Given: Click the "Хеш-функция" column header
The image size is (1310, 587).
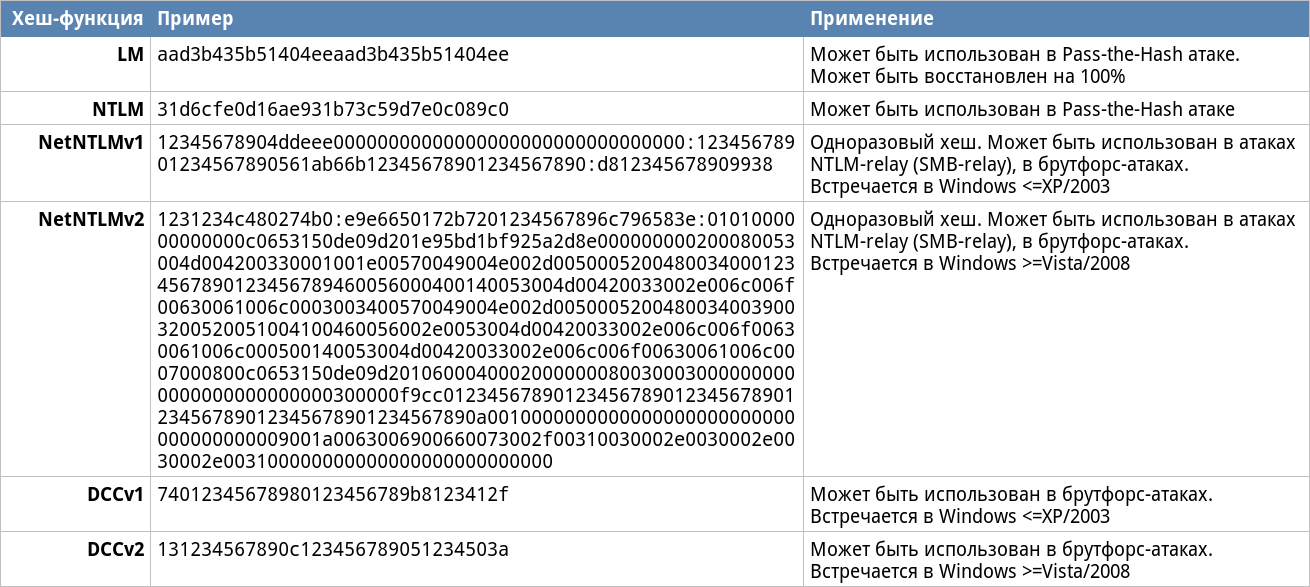Looking at the screenshot, I should click(77, 19).
